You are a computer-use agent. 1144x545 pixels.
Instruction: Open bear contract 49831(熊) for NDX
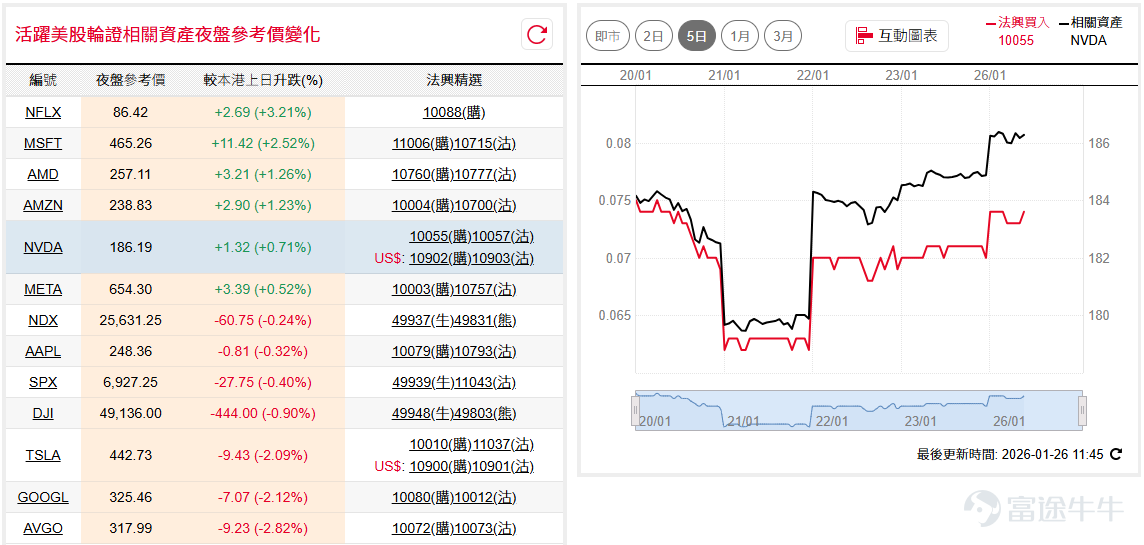point(484,320)
